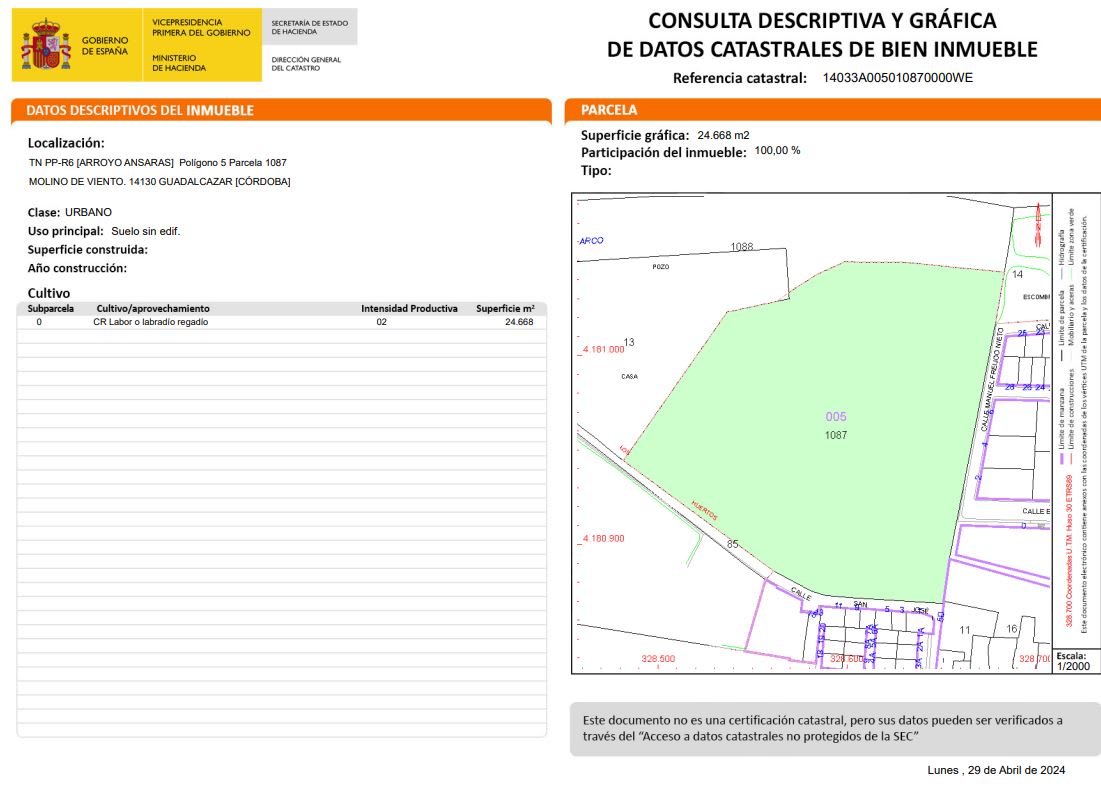Select the cadastral reference number 14033A005010870000WE
Viewport: 1101px width, 789px height.
pos(897,78)
